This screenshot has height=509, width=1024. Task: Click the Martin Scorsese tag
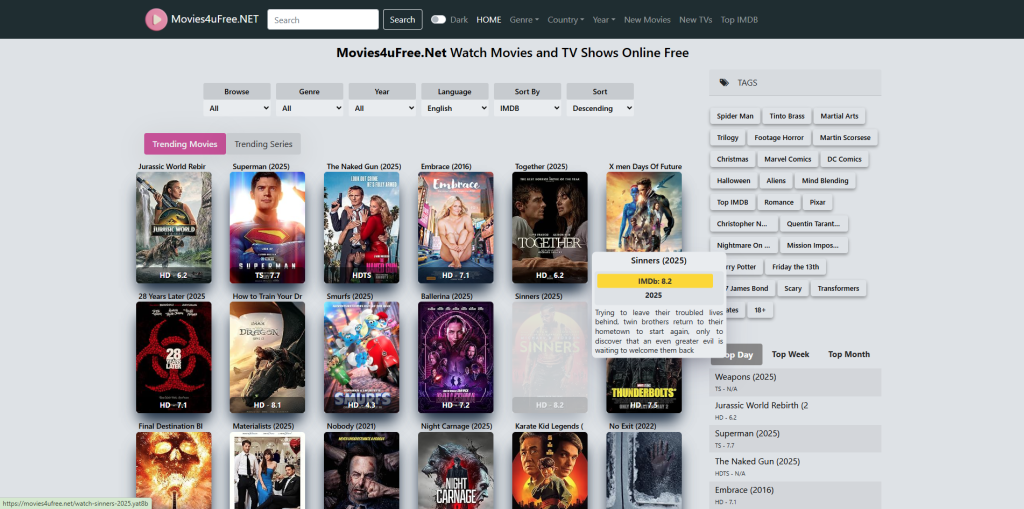point(845,138)
